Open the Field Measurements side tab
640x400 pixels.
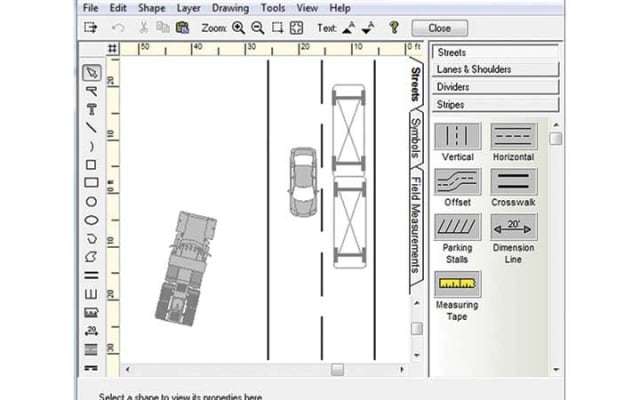(x=417, y=225)
